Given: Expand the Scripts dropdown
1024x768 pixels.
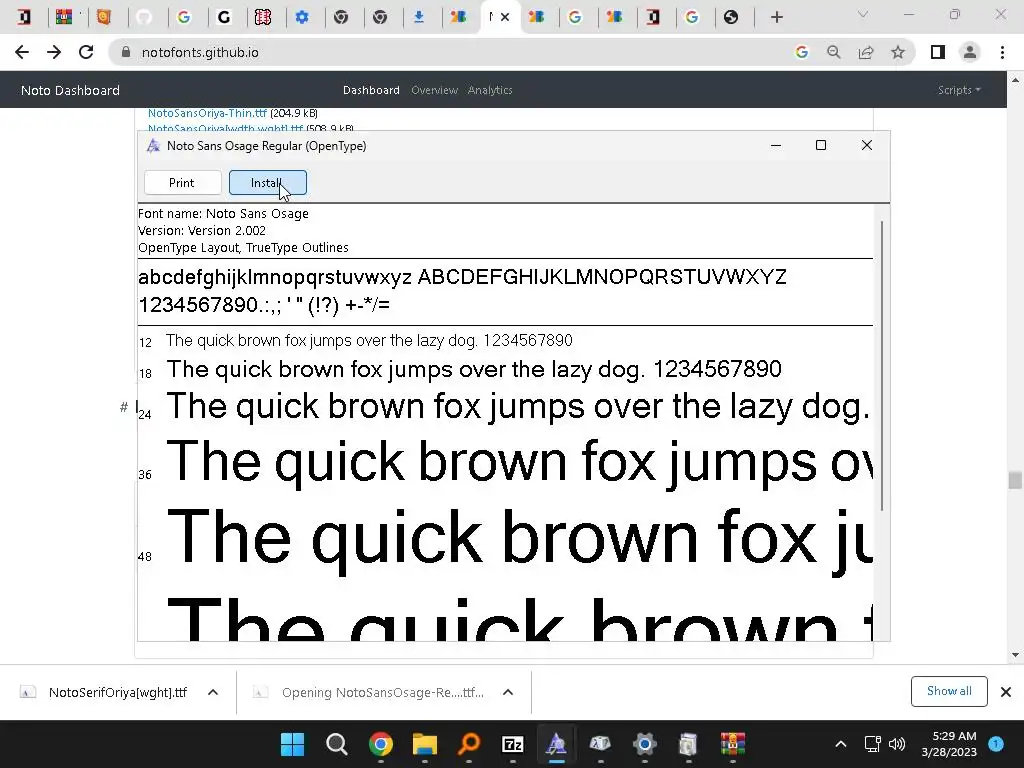Looking at the screenshot, I should pos(959,90).
